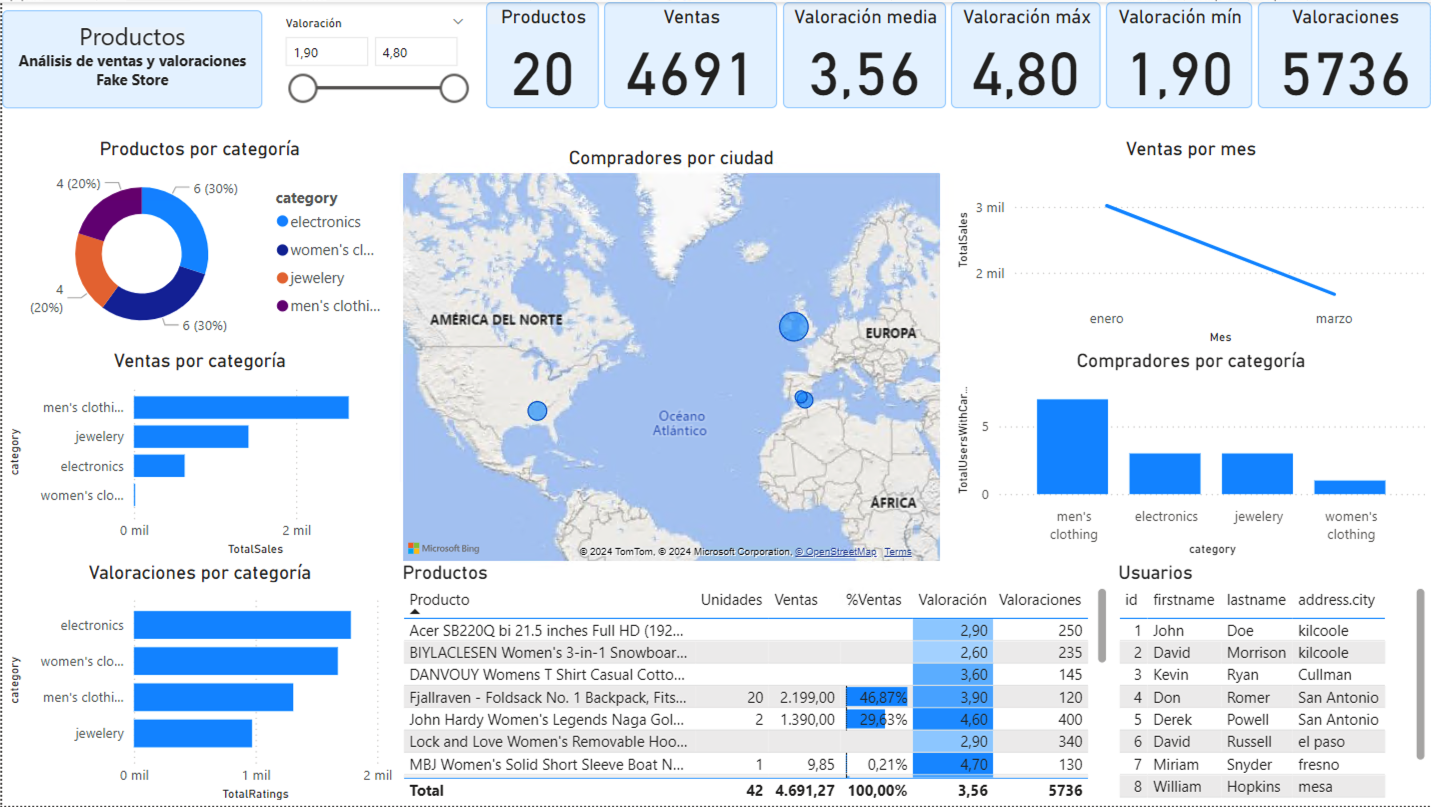Select men's clothing bar in Valoraciones por categoría
The image size is (1431, 807).
tap(213, 697)
